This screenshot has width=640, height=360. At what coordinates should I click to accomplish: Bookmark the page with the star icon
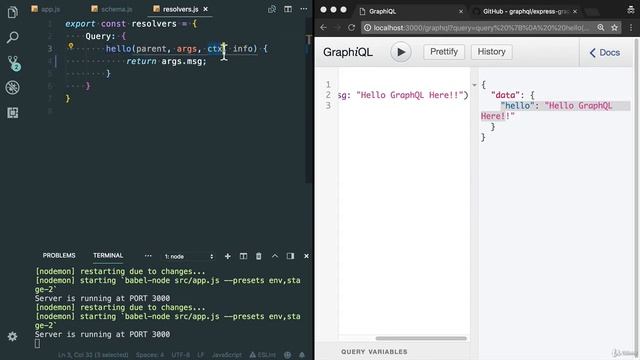coord(615,27)
